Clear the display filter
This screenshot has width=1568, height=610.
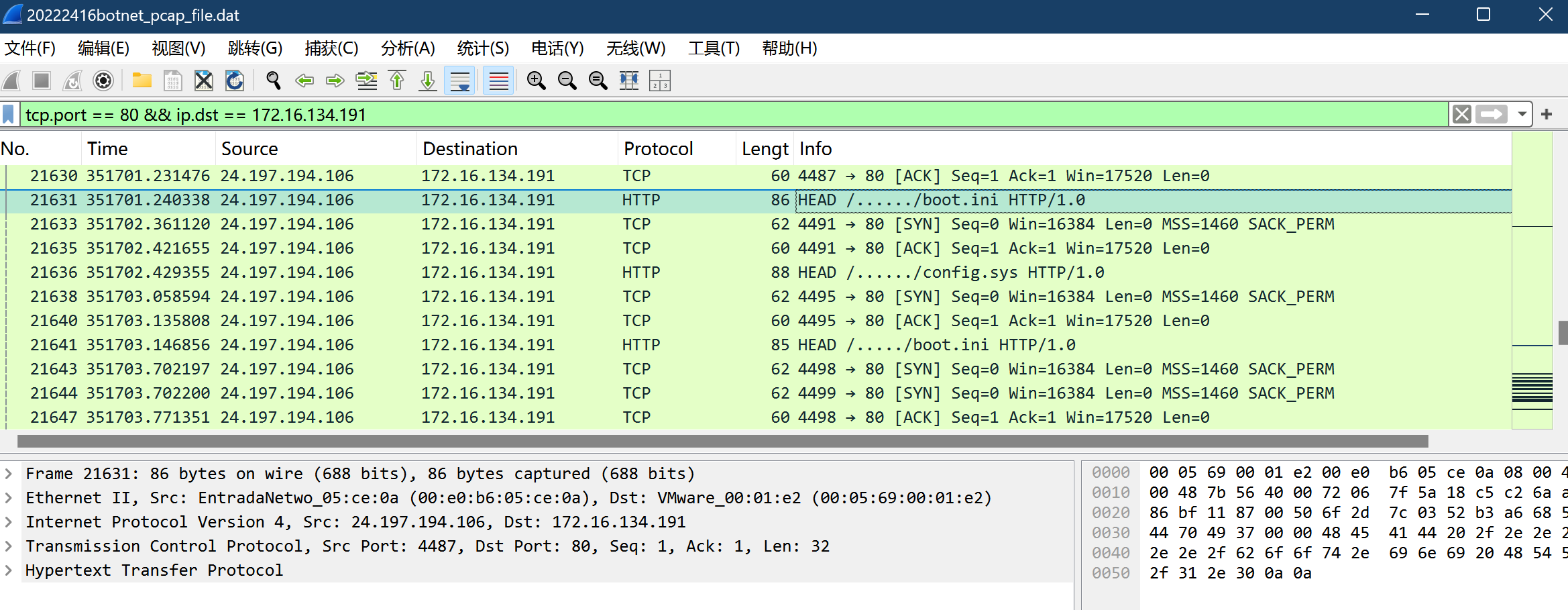click(1462, 114)
